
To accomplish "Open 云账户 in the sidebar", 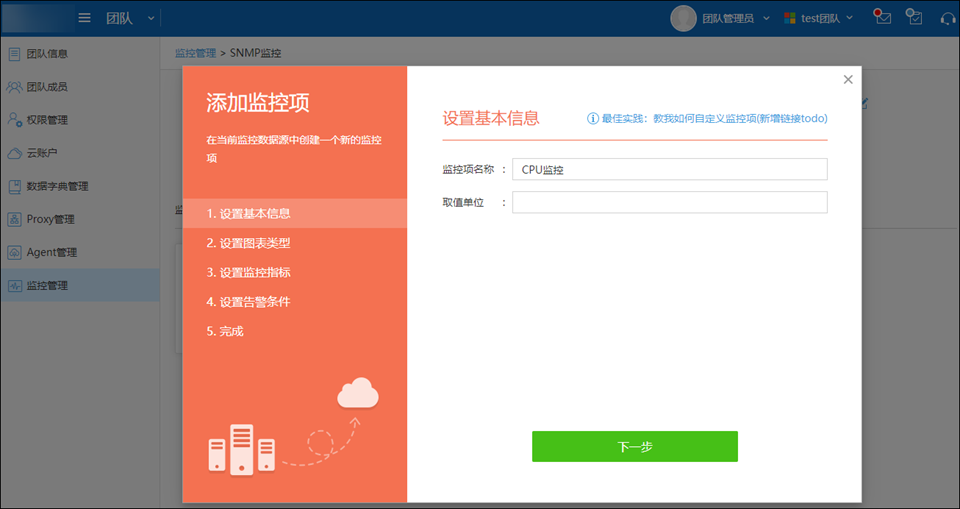I will (x=80, y=153).
